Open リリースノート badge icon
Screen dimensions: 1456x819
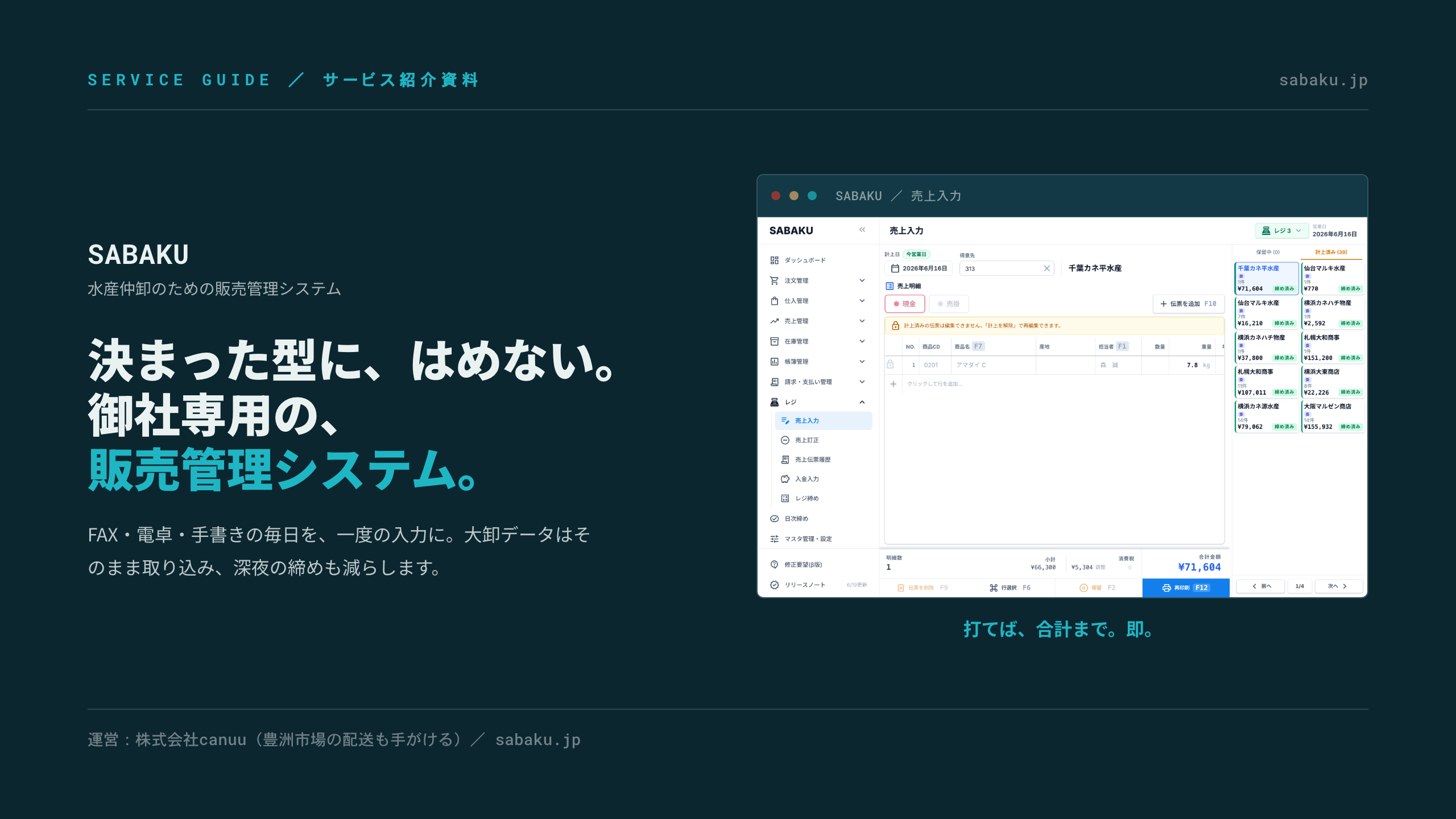click(774, 585)
